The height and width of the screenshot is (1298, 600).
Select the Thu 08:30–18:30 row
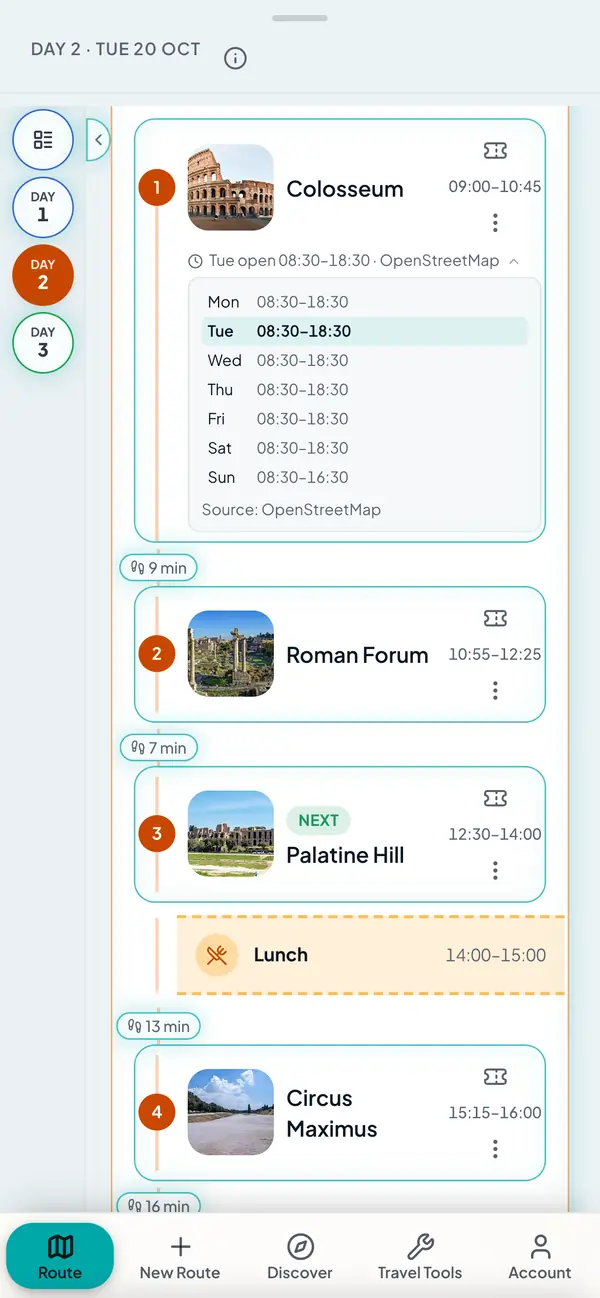(365, 389)
